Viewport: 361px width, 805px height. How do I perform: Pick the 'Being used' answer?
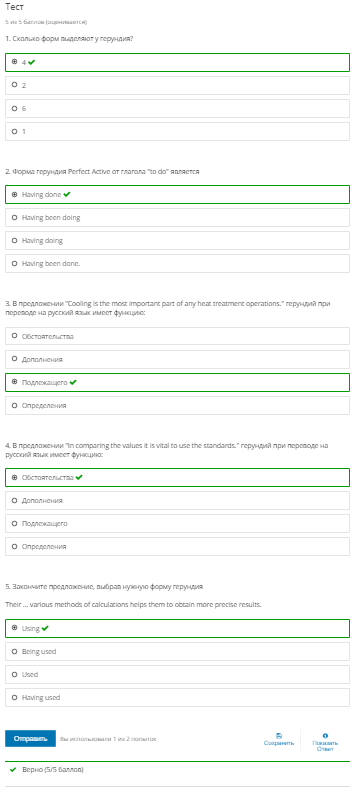tap(177, 651)
